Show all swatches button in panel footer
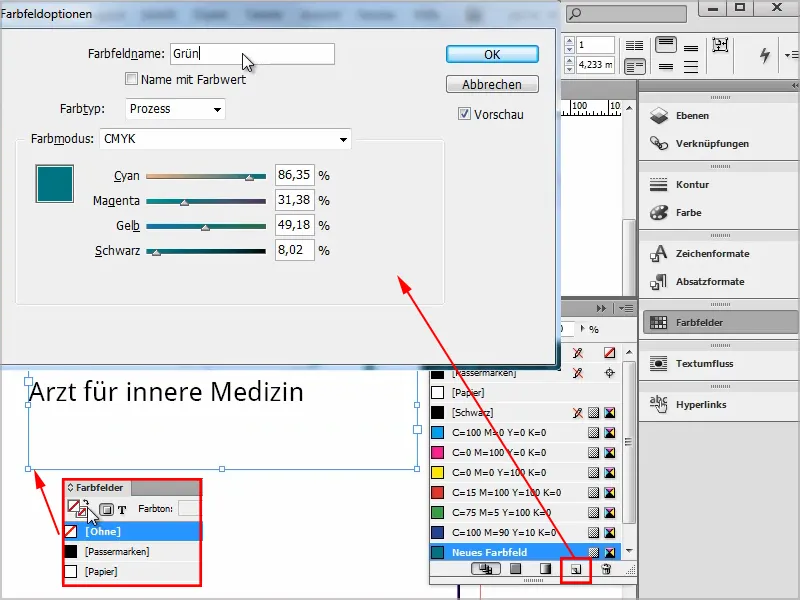Viewport: 800px width, 600px height. pos(486,569)
